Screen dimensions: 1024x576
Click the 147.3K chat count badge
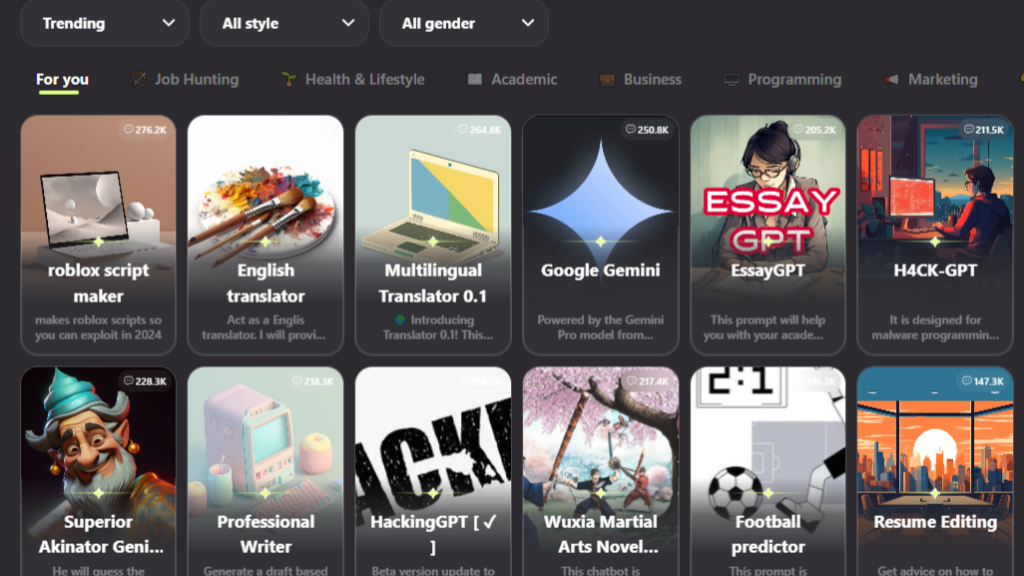pyautogui.click(x=984, y=381)
